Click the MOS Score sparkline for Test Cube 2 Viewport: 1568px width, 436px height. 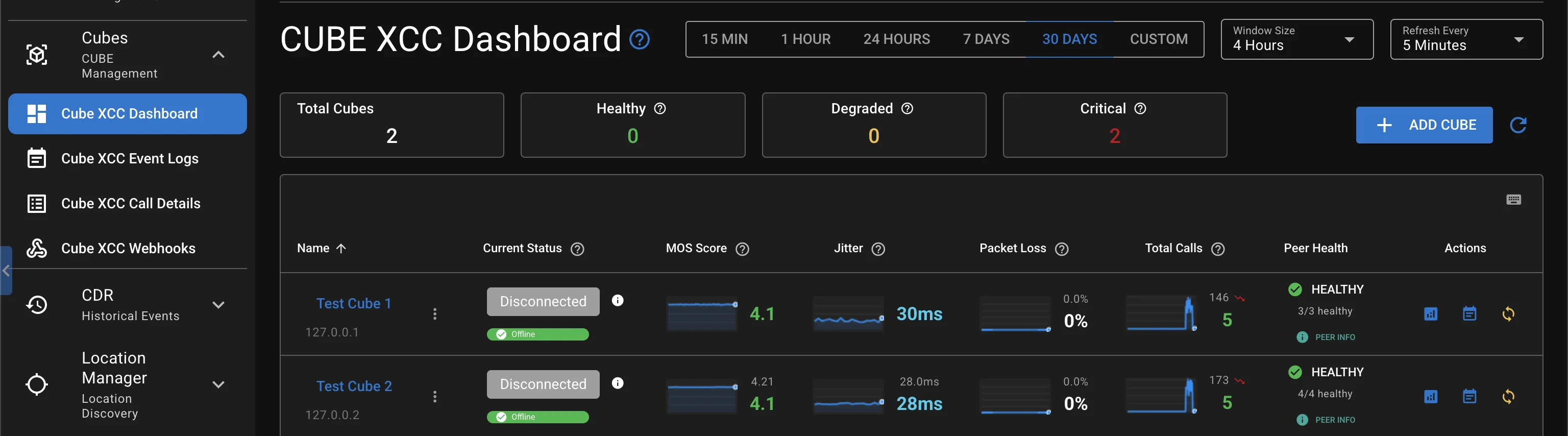(702, 396)
